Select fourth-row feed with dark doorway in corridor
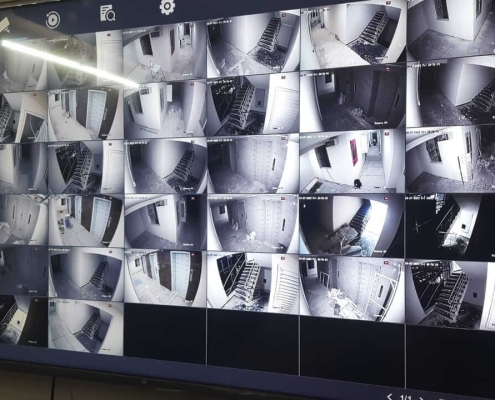This screenshot has height=400, width=495. pyautogui.click(x=166, y=222)
